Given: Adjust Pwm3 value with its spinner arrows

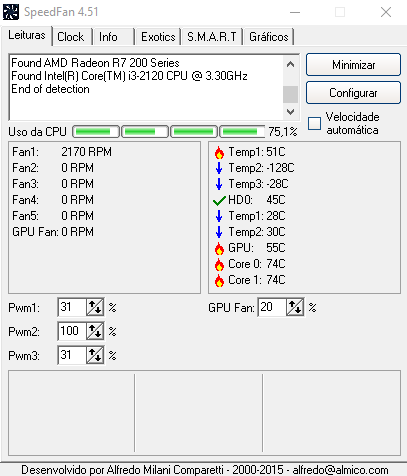Looking at the screenshot, I should (95, 355).
